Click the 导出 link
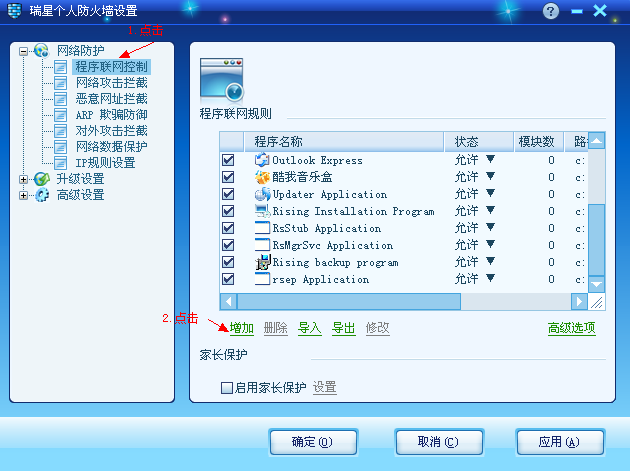 [x=344, y=328]
